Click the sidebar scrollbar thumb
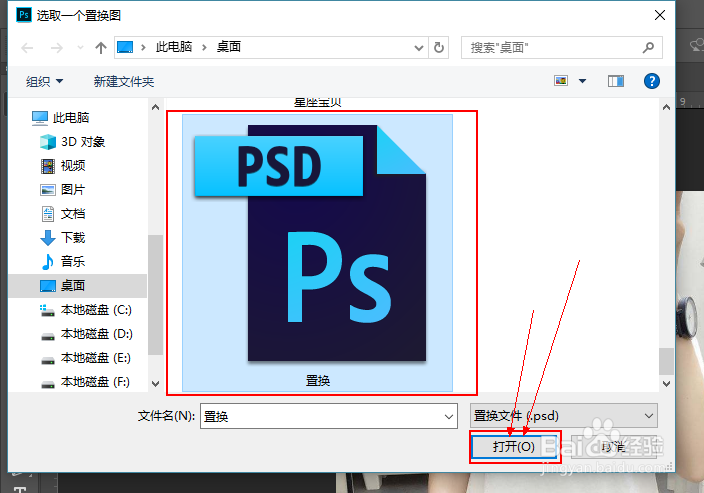The image size is (704, 493). coord(155,295)
